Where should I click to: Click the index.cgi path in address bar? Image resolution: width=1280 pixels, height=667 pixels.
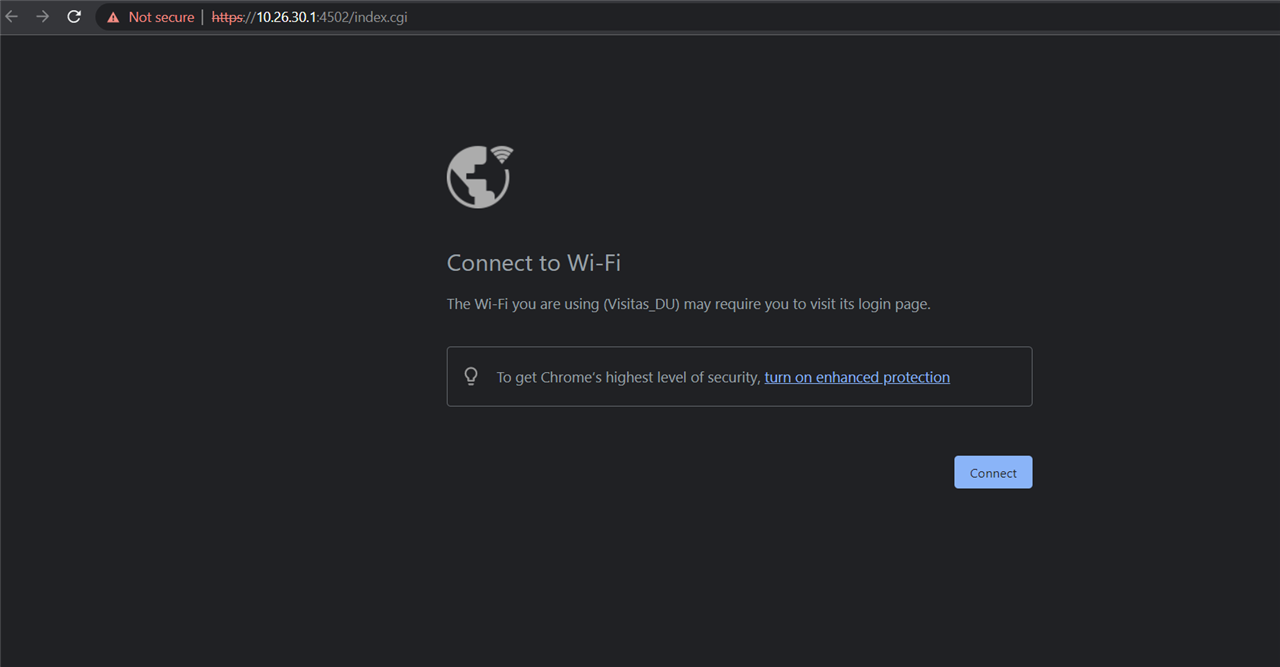coord(379,18)
